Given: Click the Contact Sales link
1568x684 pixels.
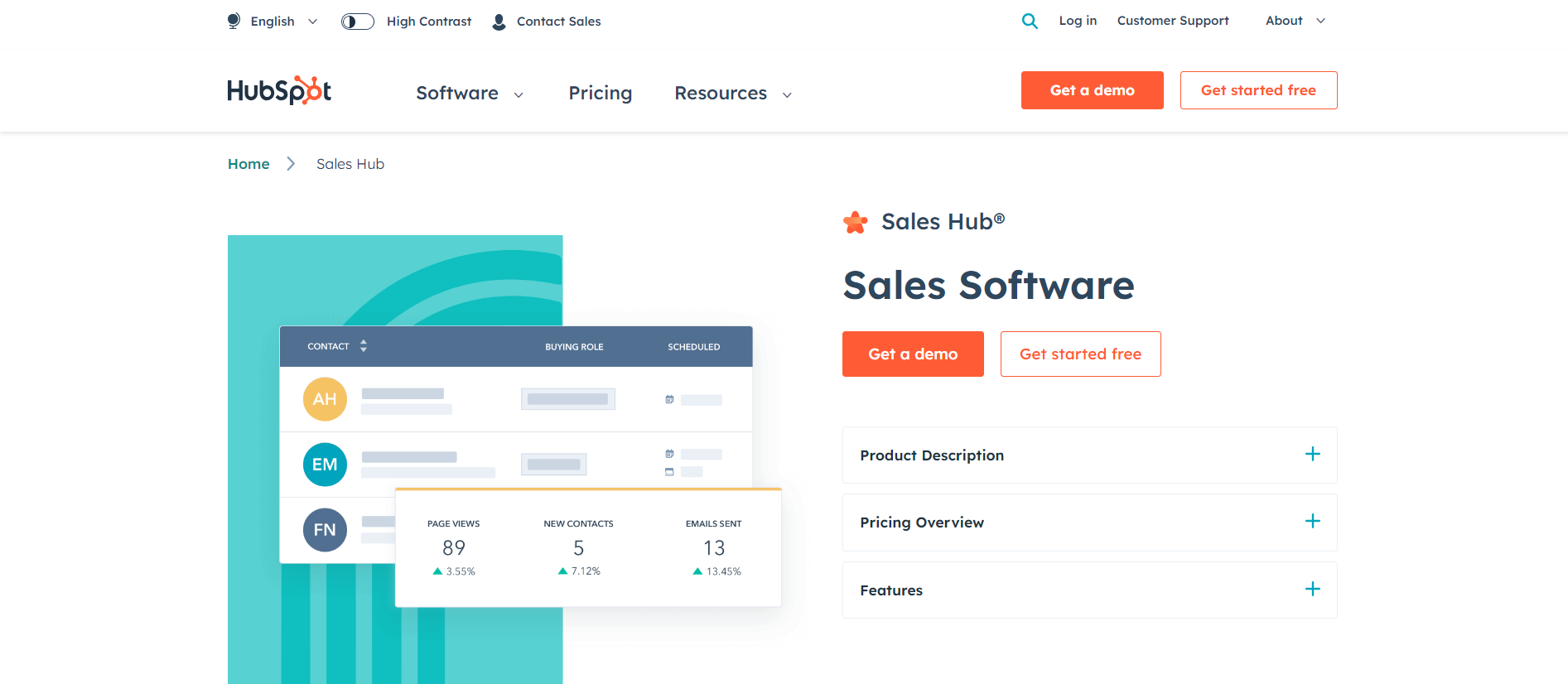Looking at the screenshot, I should tap(558, 22).
